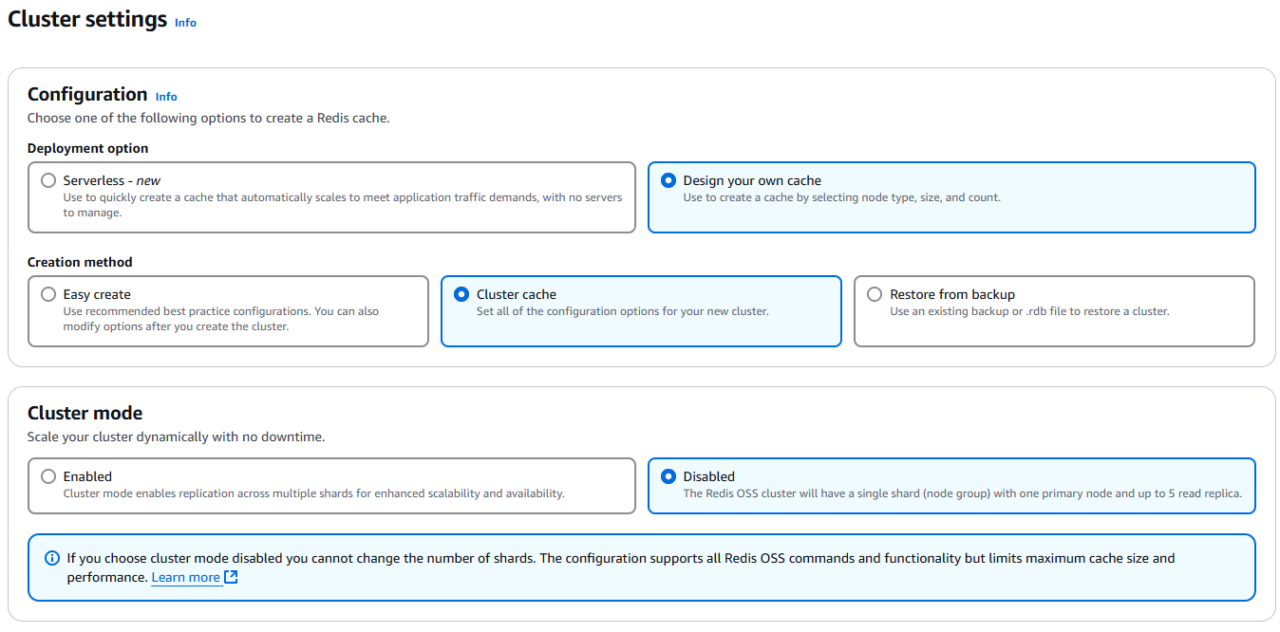1280x632 pixels.
Task: Enable cluster mode
Action: click(x=48, y=476)
